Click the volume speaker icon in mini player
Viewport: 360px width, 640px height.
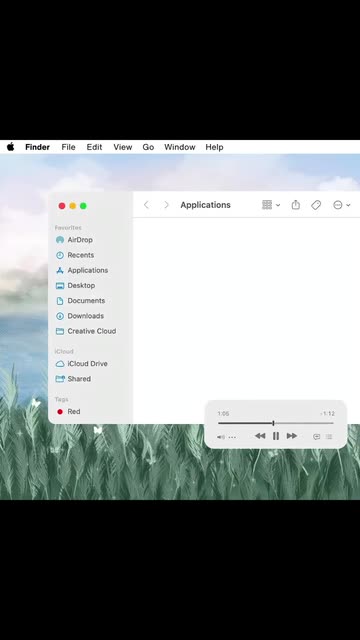[x=220, y=437]
